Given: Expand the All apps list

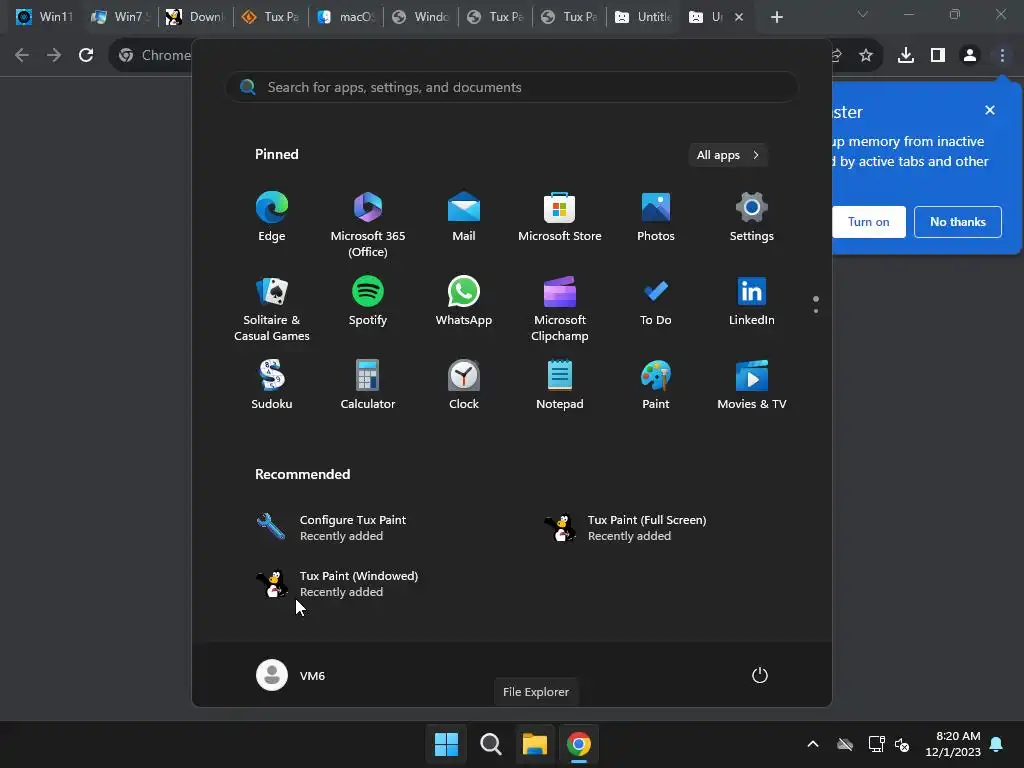Looking at the screenshot, I should [728, 155].
